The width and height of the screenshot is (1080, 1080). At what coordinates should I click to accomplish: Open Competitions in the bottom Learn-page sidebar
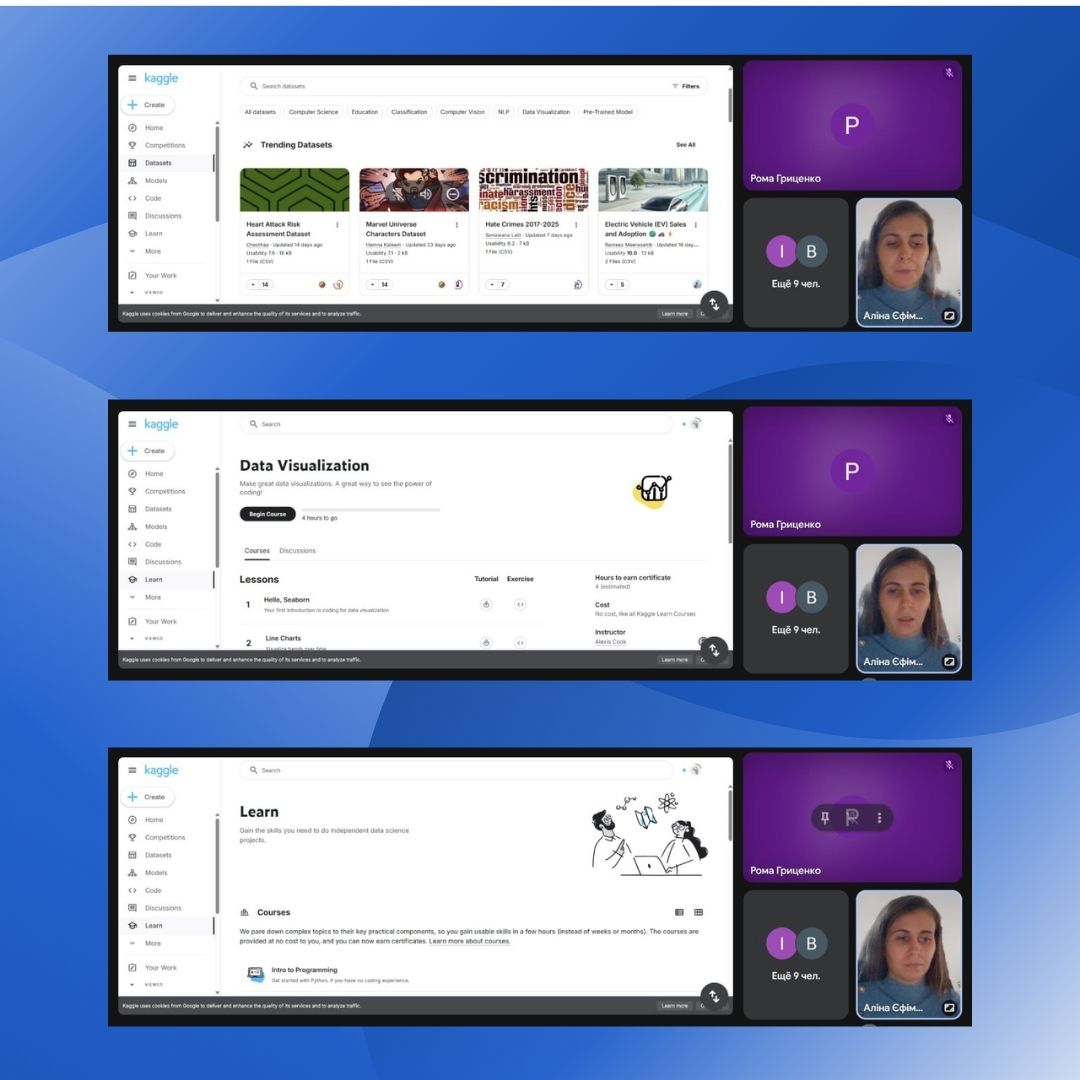point(165,838)
